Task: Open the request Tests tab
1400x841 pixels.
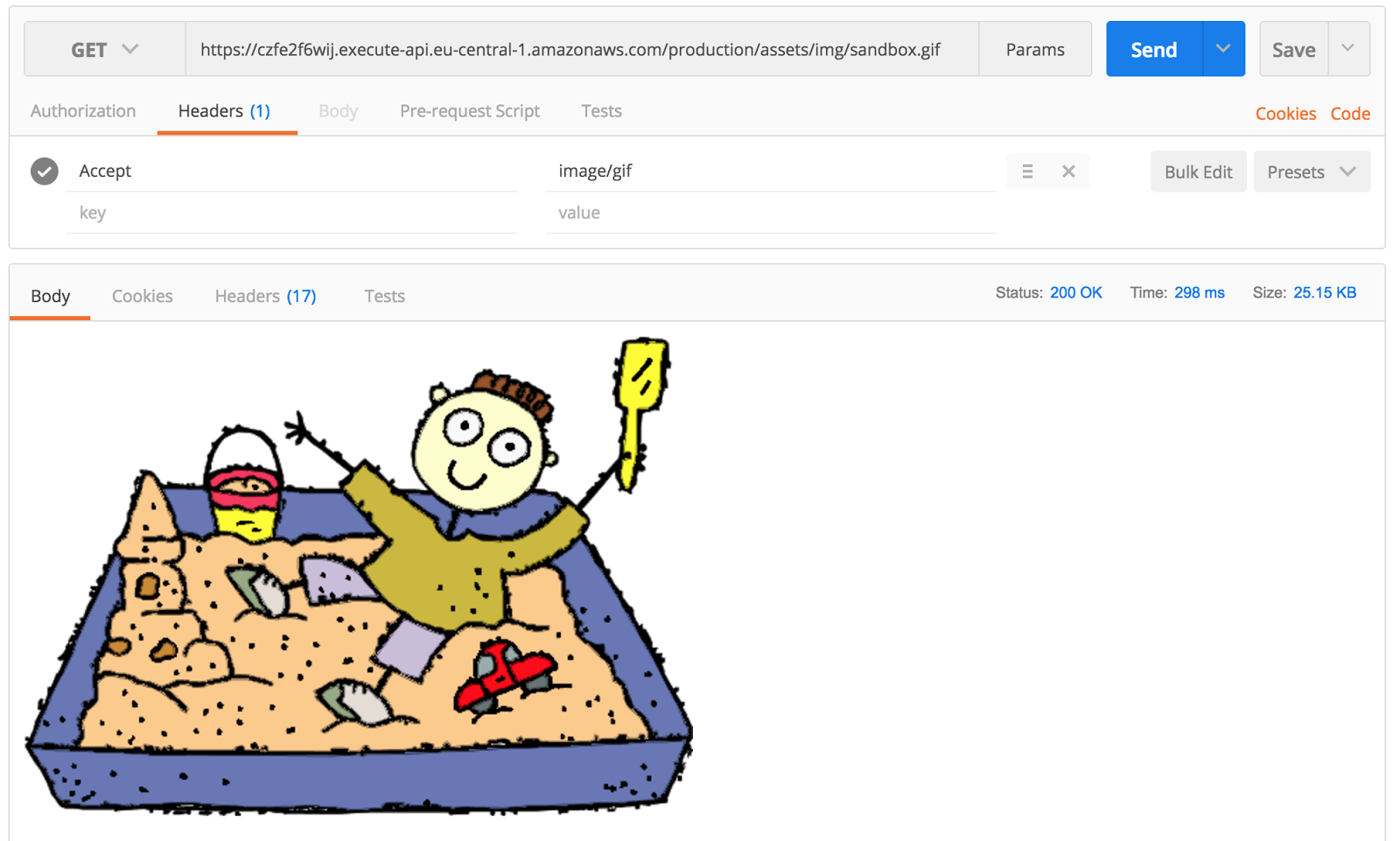Action: [602, 111]
